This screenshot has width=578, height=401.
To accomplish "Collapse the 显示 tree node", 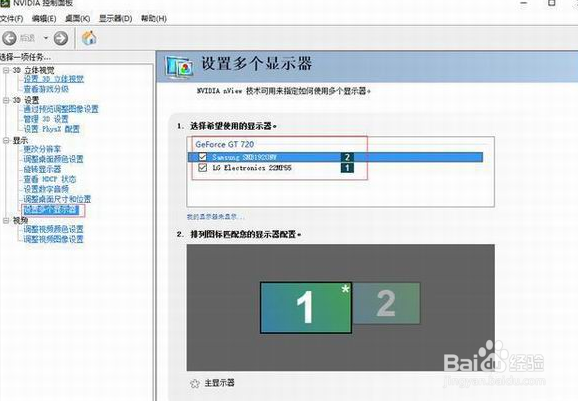I will coord(6,140).
